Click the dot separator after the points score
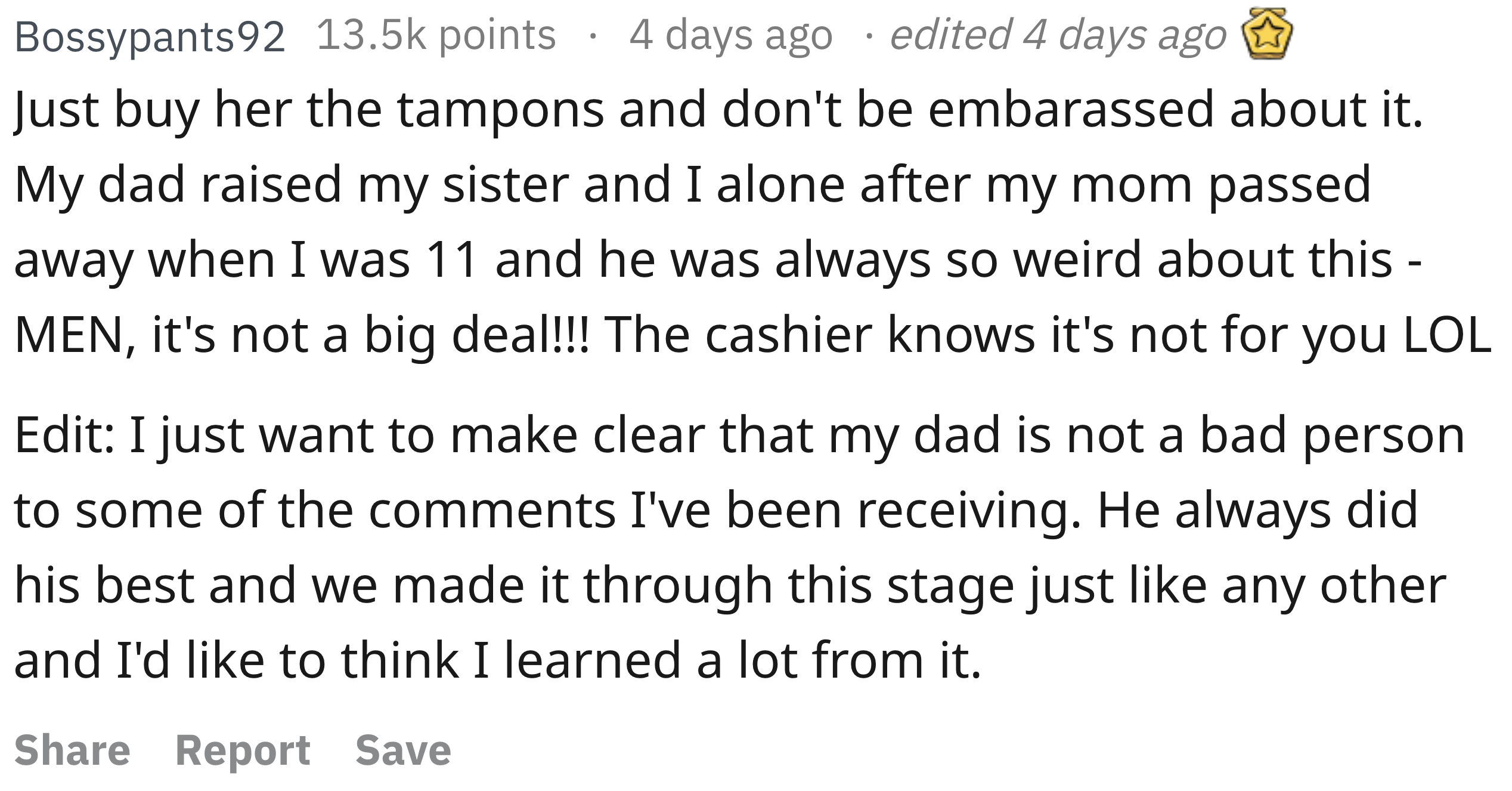Image resolution: width=1512 pixels, height=791 pixels. tap(591, 36)
